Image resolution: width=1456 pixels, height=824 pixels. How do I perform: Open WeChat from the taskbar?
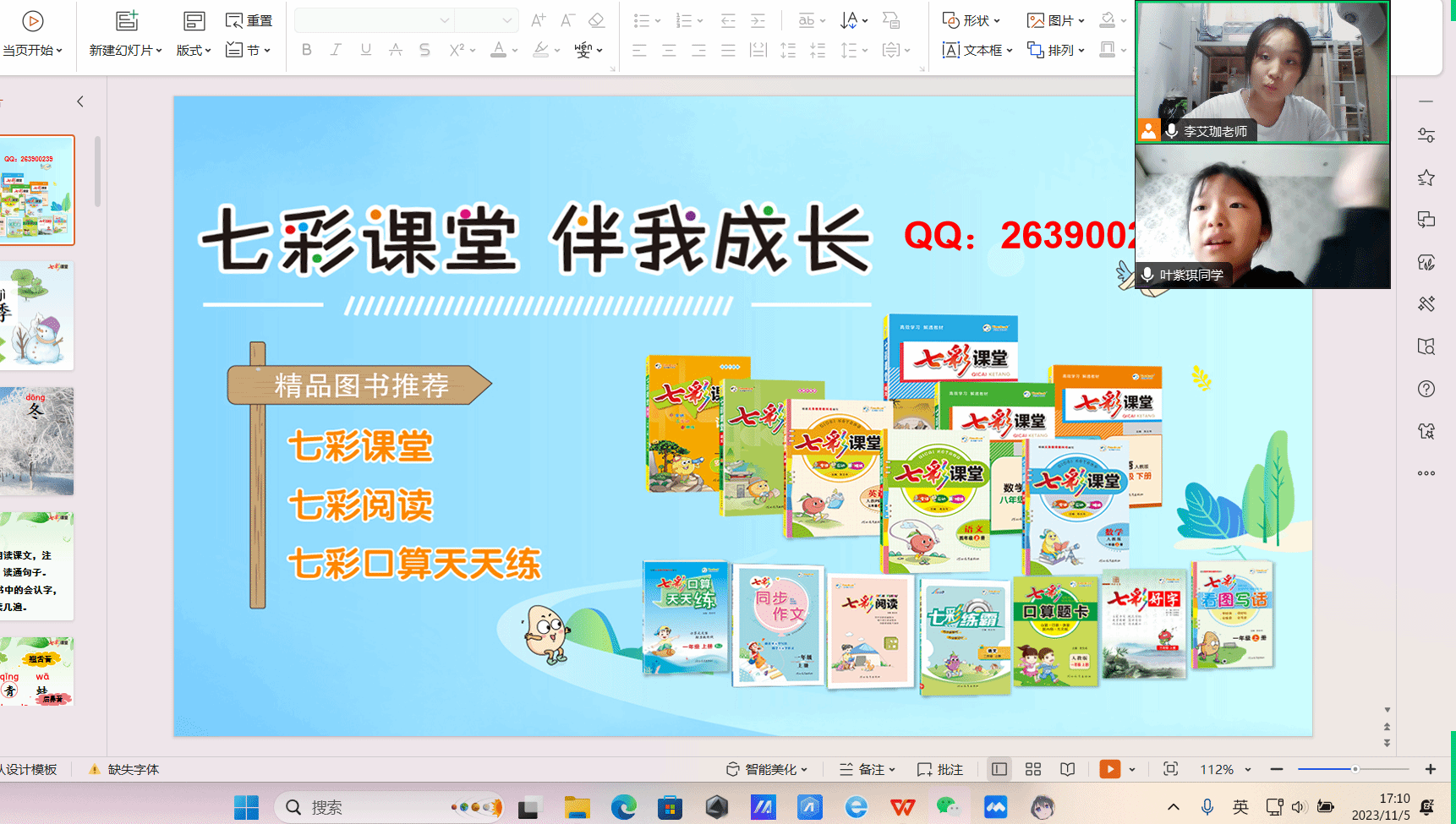[948, 808]
